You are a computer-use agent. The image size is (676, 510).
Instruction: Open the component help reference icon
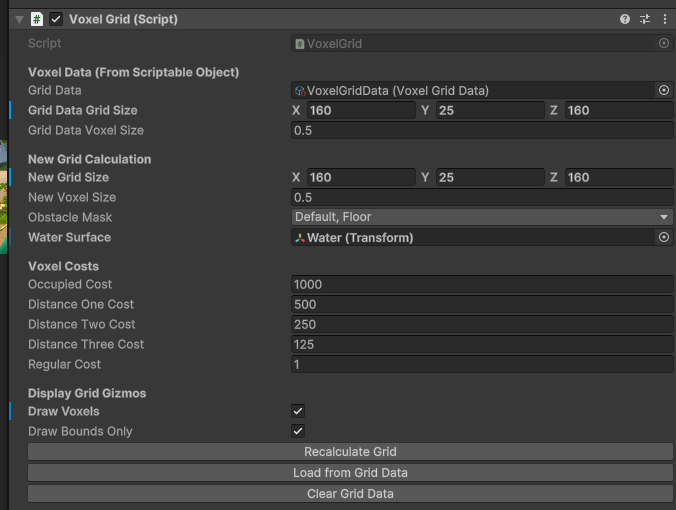point(625,19)
